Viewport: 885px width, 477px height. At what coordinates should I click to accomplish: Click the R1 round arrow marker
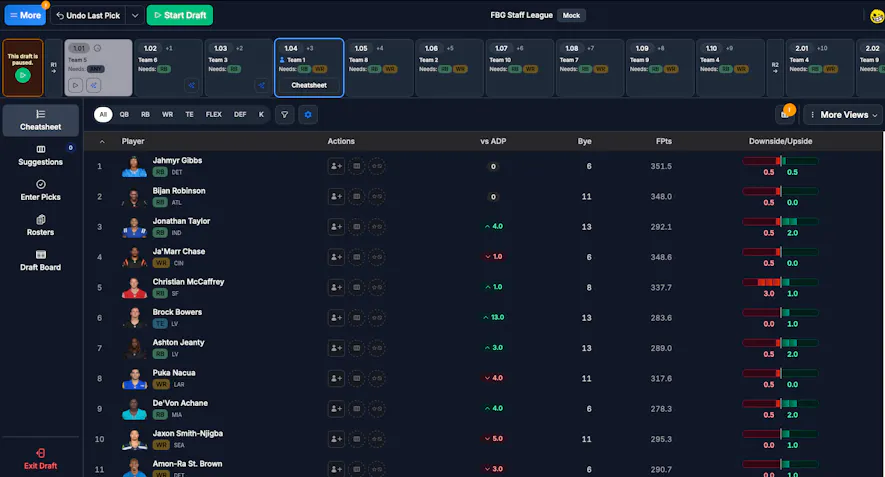click(54, 68)
